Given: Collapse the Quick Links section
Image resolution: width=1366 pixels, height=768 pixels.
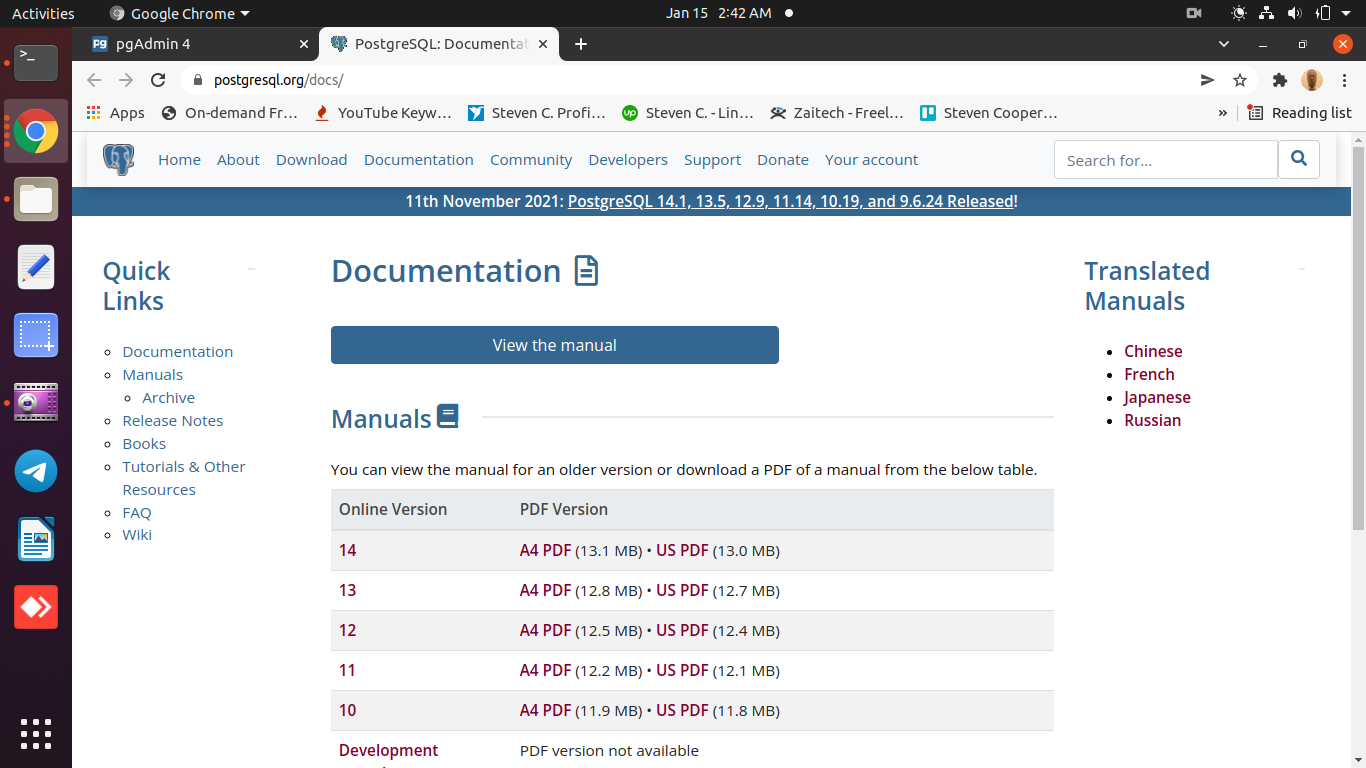Looking at the screenshot, I should (251, 270).
